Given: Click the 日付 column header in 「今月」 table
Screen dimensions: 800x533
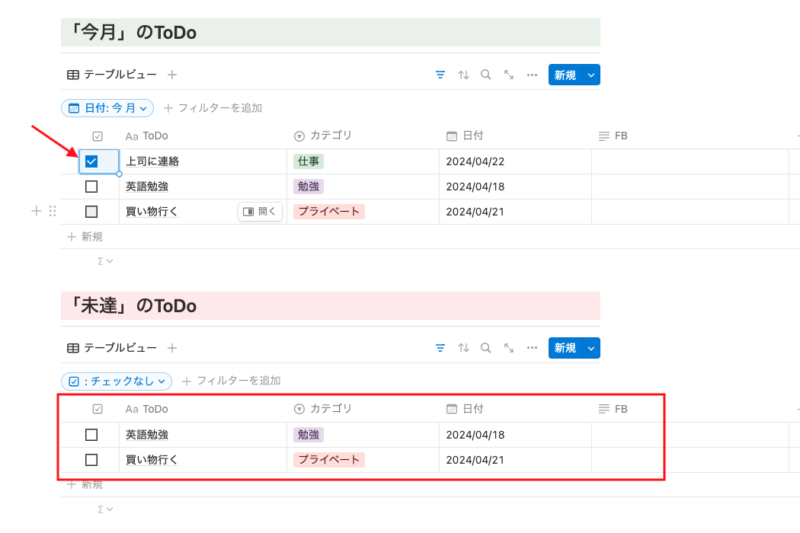Looking at the screenshot, I should [465, 136].
